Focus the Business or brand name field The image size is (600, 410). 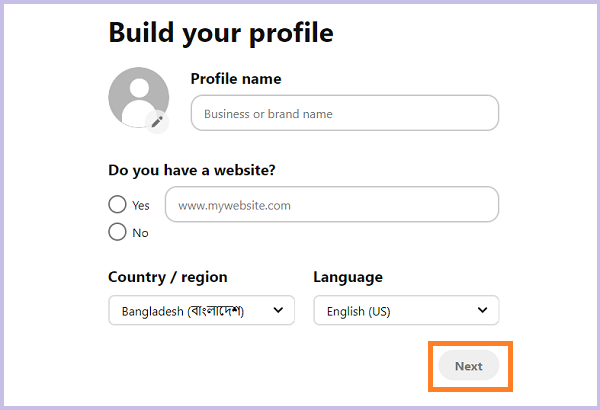click(345, 113)
